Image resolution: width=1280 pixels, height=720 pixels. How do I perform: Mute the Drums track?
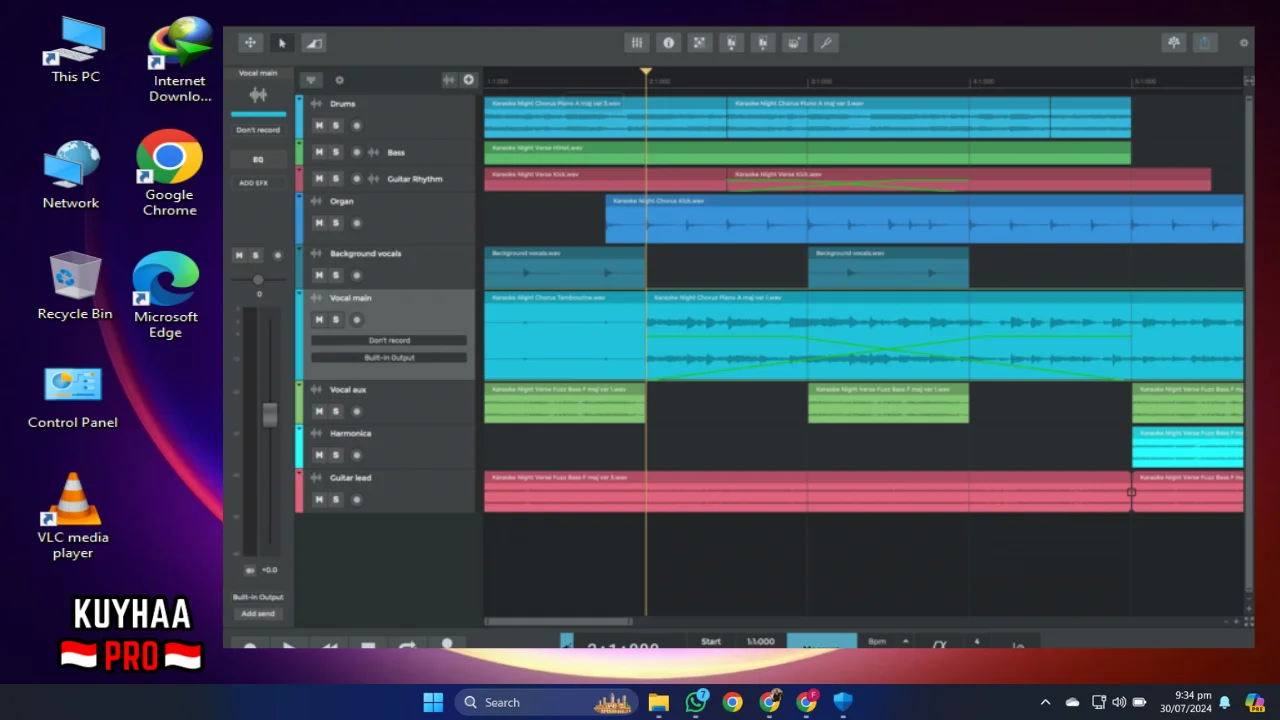pyautogui.click(x=319, y=126)
